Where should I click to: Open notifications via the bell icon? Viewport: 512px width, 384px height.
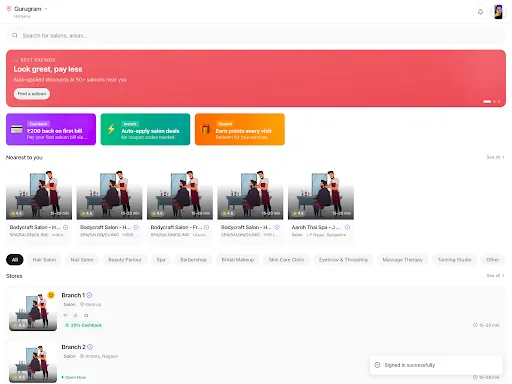(x=480, y=12)
